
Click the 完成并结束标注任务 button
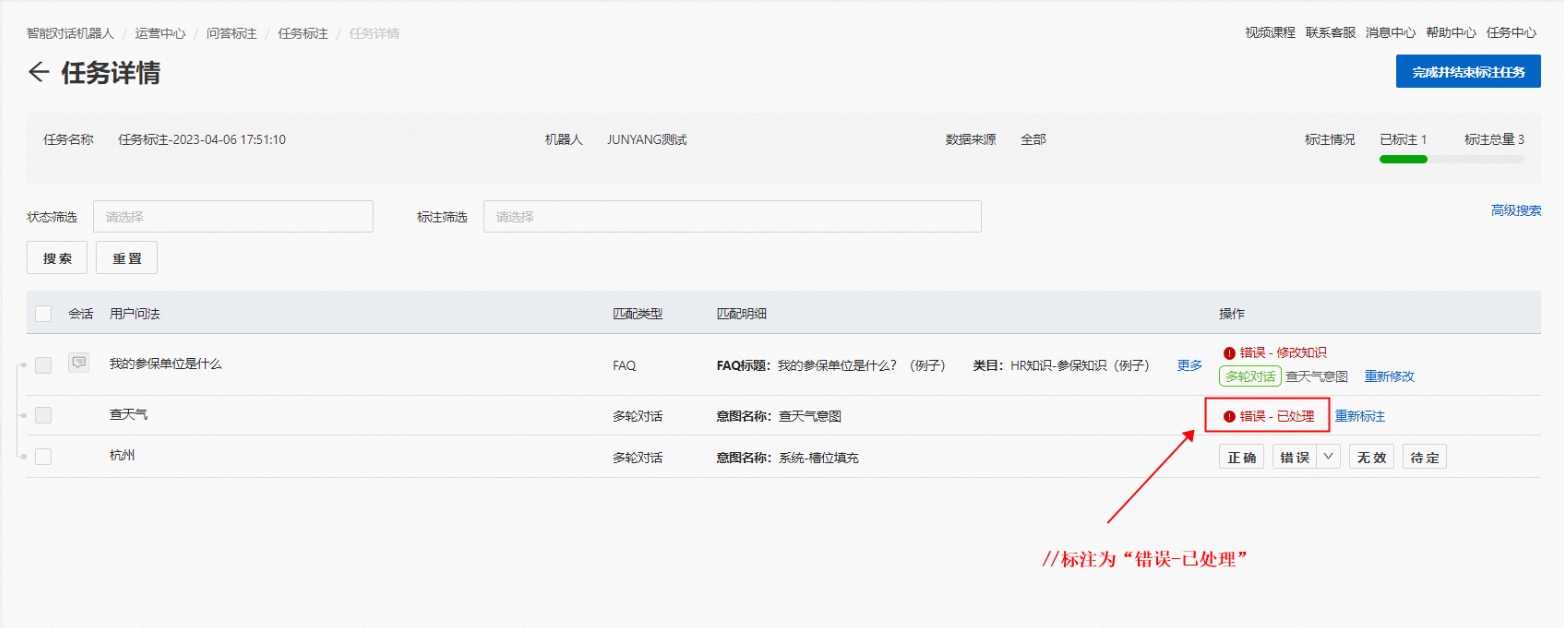coord(1468,72)
